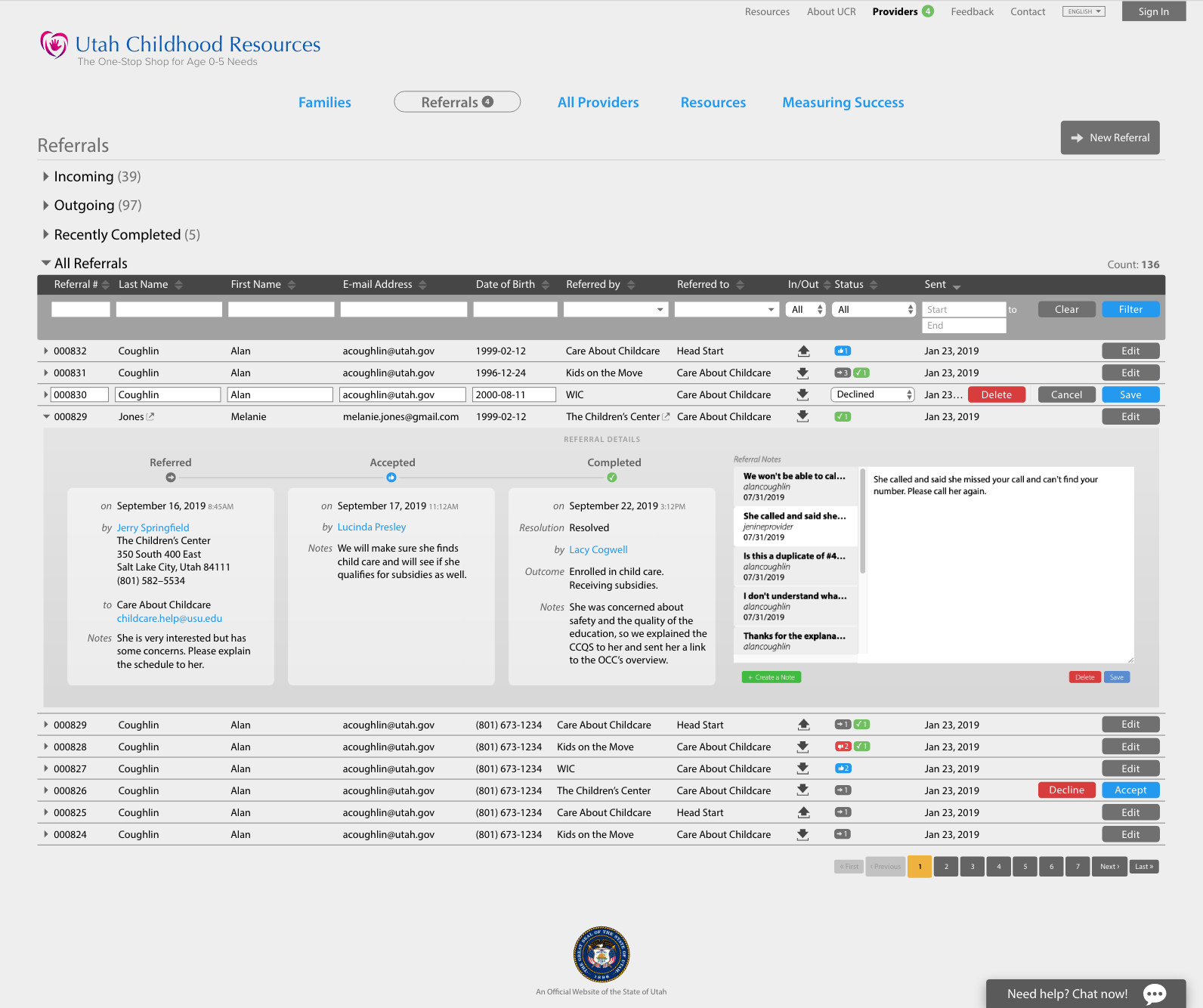Clear the table filters with the Clear button

pos(1066,309)
